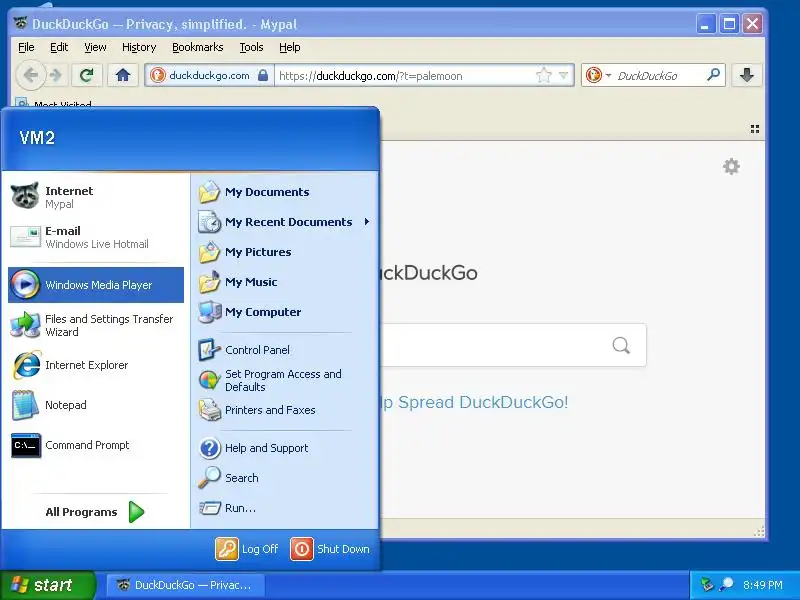Click the Spread DuckDuckGo link
The width and height of the screenshot is (800, 600).
(x=474, y=402)
